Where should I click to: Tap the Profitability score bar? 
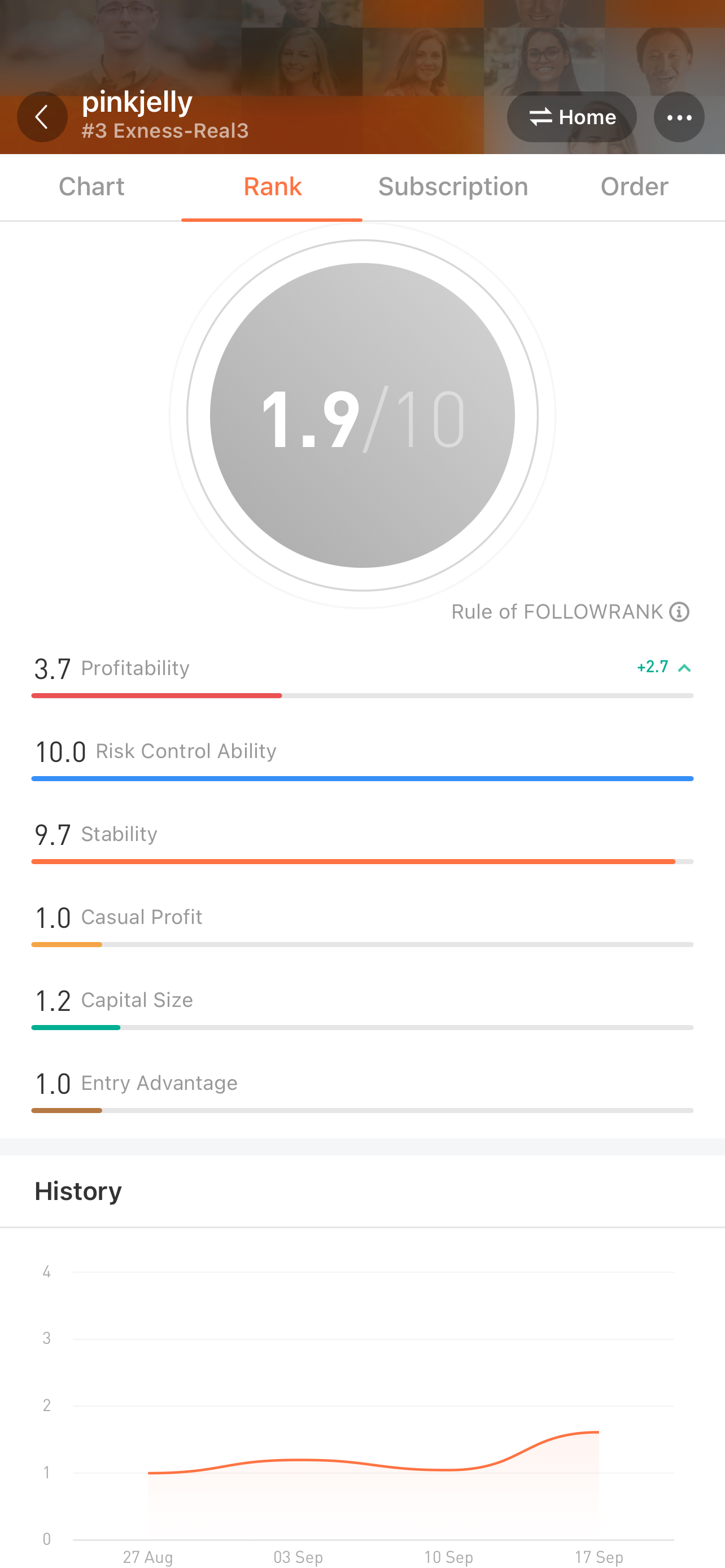362,695
